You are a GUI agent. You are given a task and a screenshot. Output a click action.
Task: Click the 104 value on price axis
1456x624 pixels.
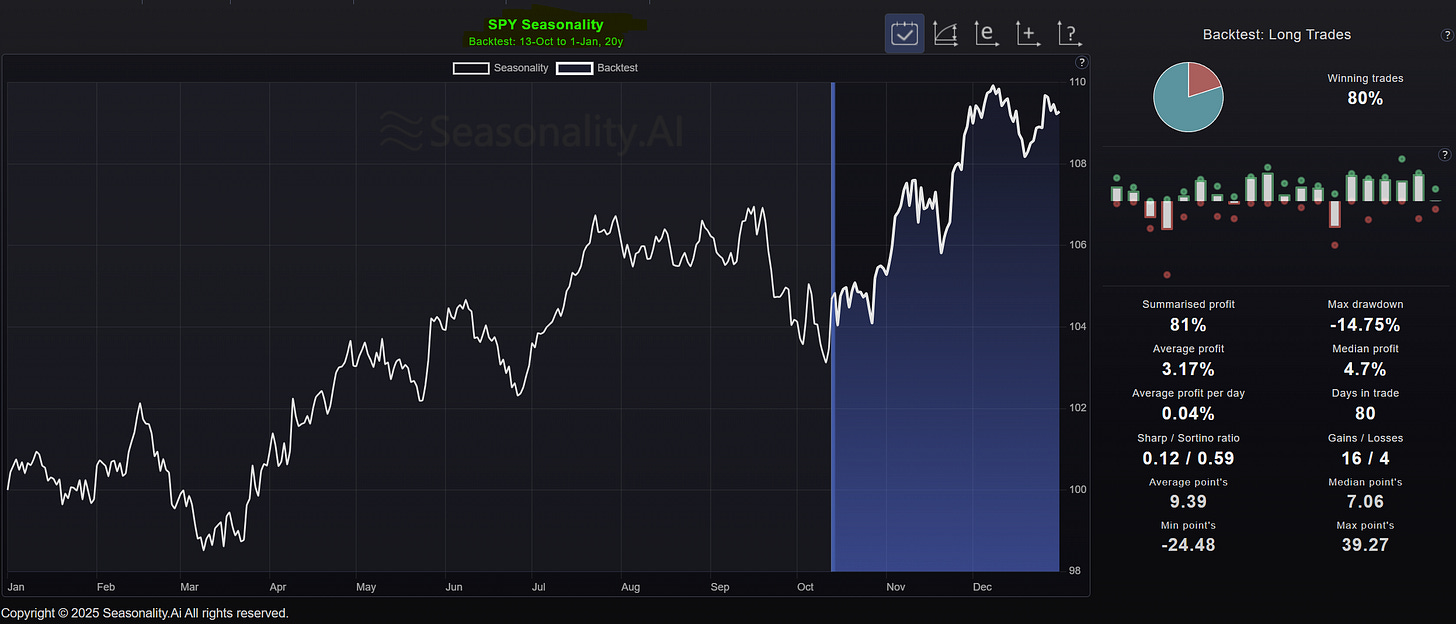(x=1078, y=326)
